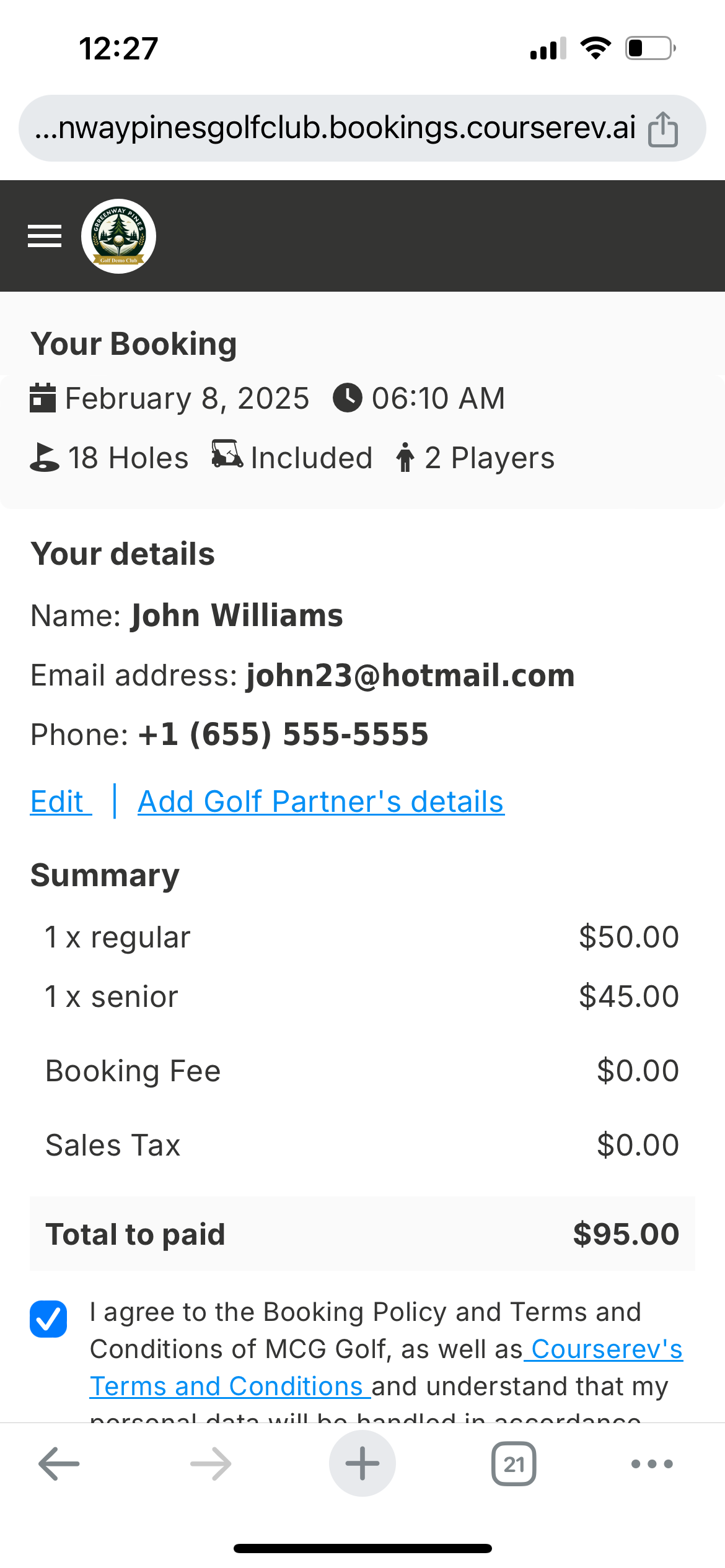Go back using browser back arrow
The image size is (725, 1568).
[x=59, y=1464]
